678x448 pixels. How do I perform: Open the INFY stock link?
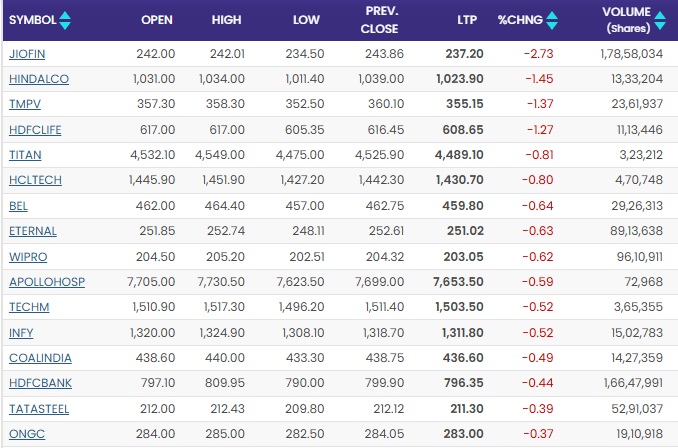(x=21, y=332)
